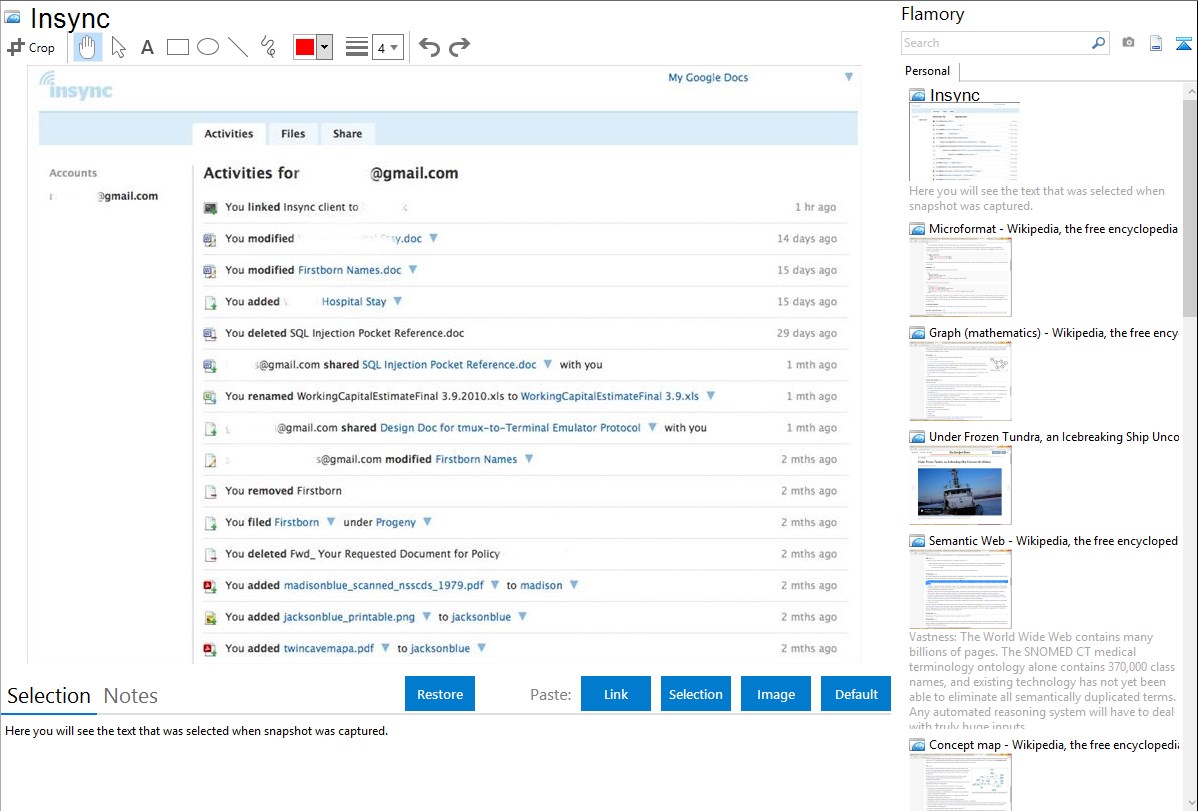Click the PDF icon beside madisonblue_scanned_nsscds_1979.pdf

click(210, 586)
